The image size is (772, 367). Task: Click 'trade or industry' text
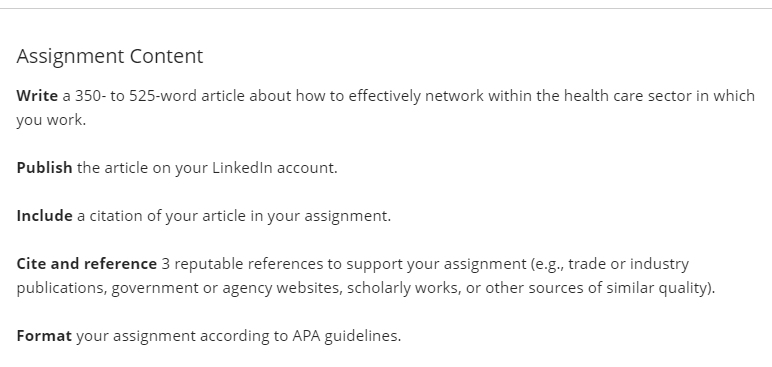(x=628, y=264)
